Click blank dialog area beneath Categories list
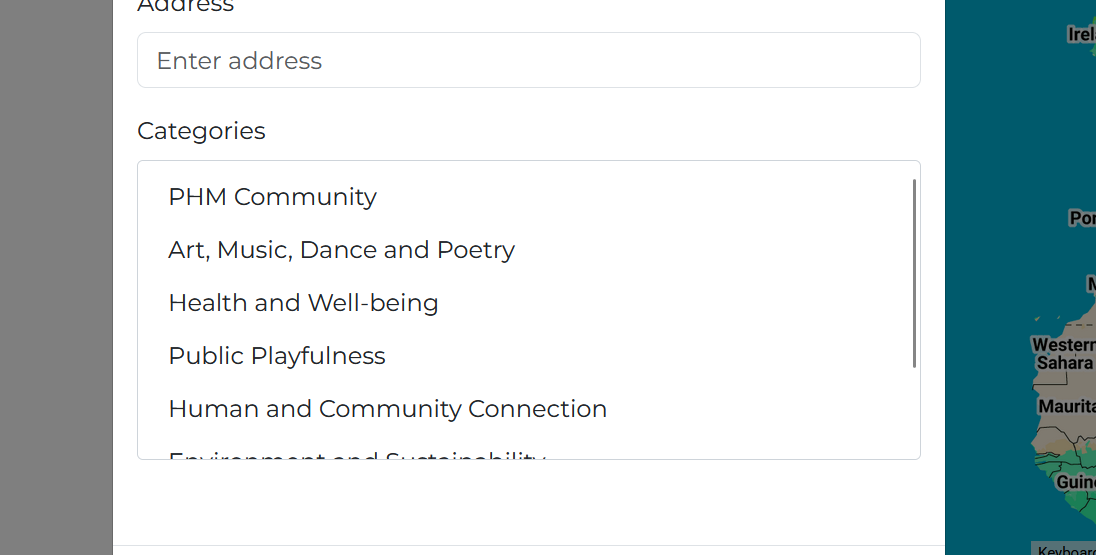 528,502
